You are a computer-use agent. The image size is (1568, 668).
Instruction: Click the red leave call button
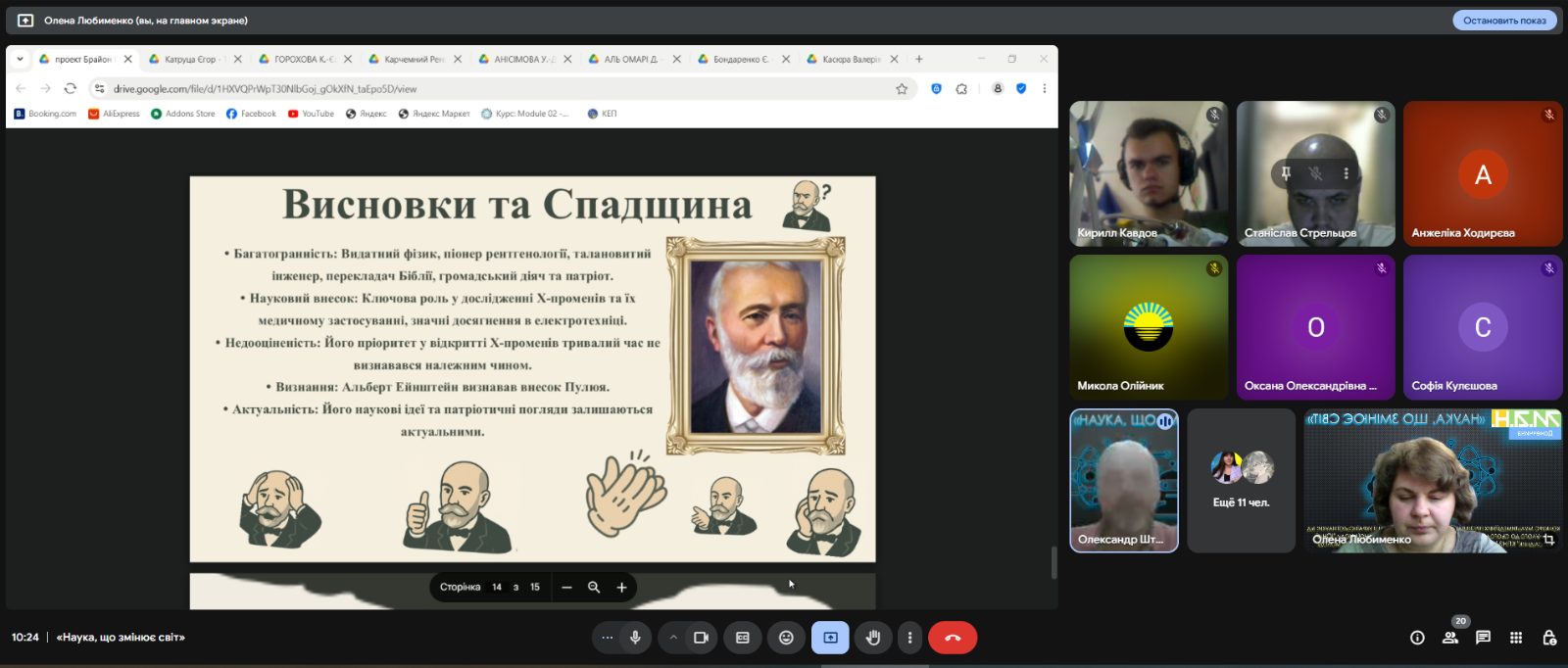click(952, 638)
